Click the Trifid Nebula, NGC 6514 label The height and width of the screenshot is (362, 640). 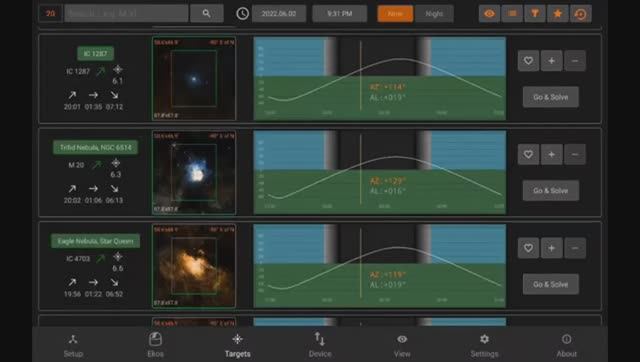coord(96,147)
